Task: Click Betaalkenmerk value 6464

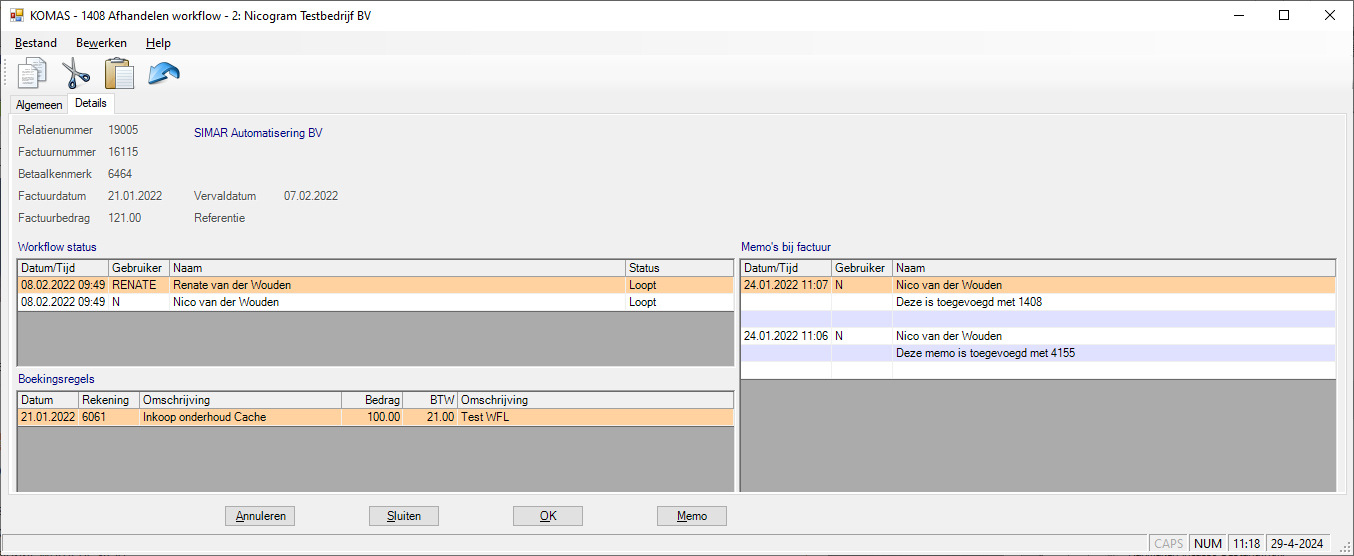Action: click(120, 174)
